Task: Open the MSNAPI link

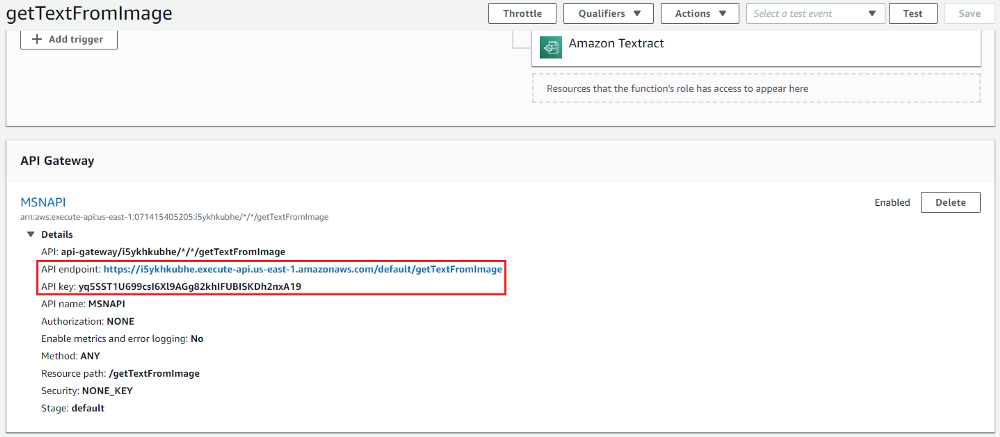Action: pyautogui.click(x=43, y=202)
